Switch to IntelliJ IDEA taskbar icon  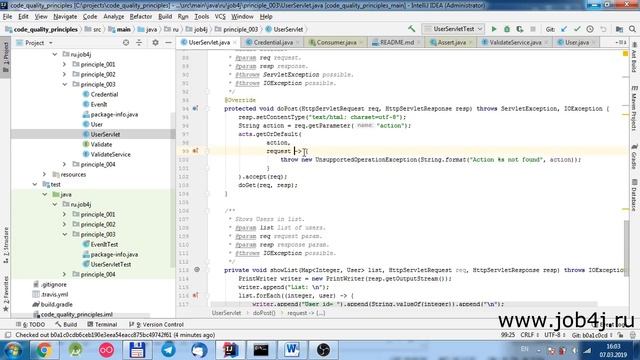[x=230, y=350]
